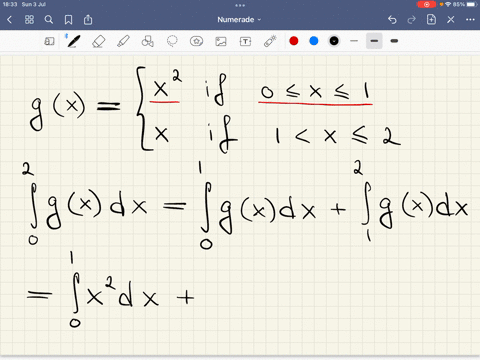The height and width of the screenshot is (360, 480).
Task: Select the Image insert tool
Action: 221,41
